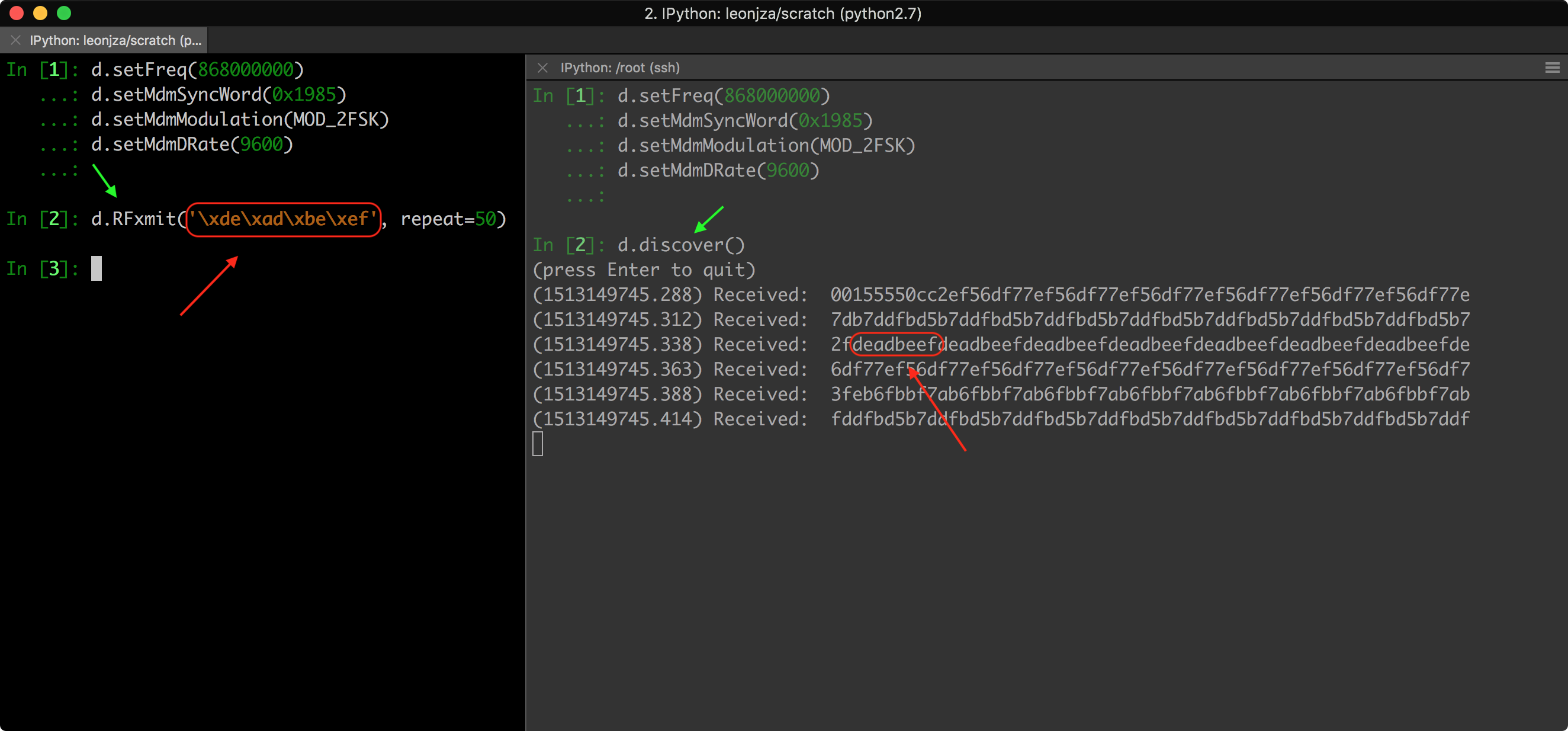Open the pane hamburger menu
The height and width of the screenshot is (731, 1568).
(1551, 68)
